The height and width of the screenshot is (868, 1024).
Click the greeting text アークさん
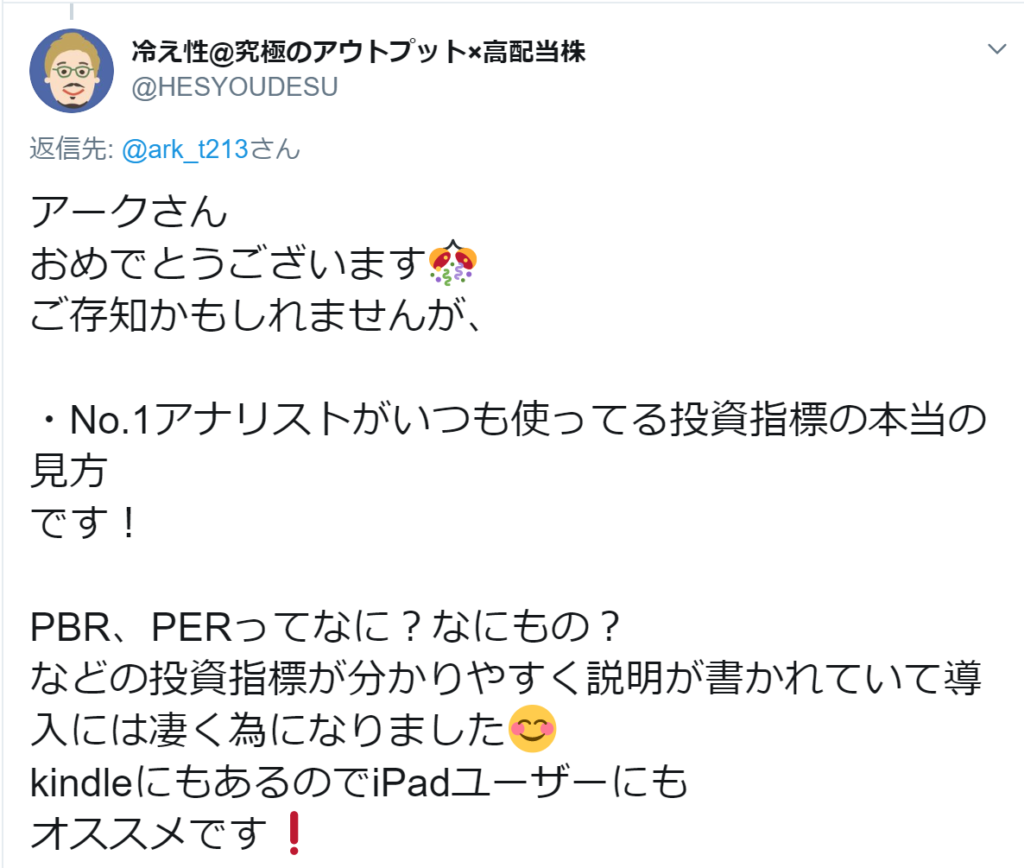click(x=129, y=212)
